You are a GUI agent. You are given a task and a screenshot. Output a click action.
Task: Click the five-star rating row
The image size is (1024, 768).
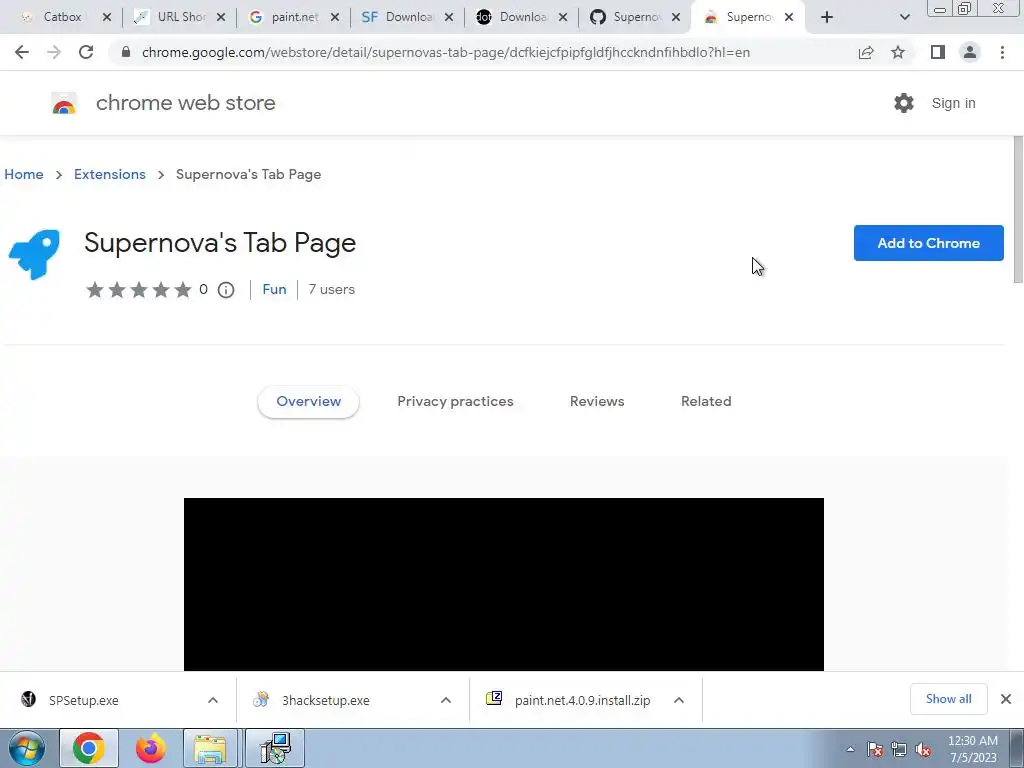pos(139,289)
